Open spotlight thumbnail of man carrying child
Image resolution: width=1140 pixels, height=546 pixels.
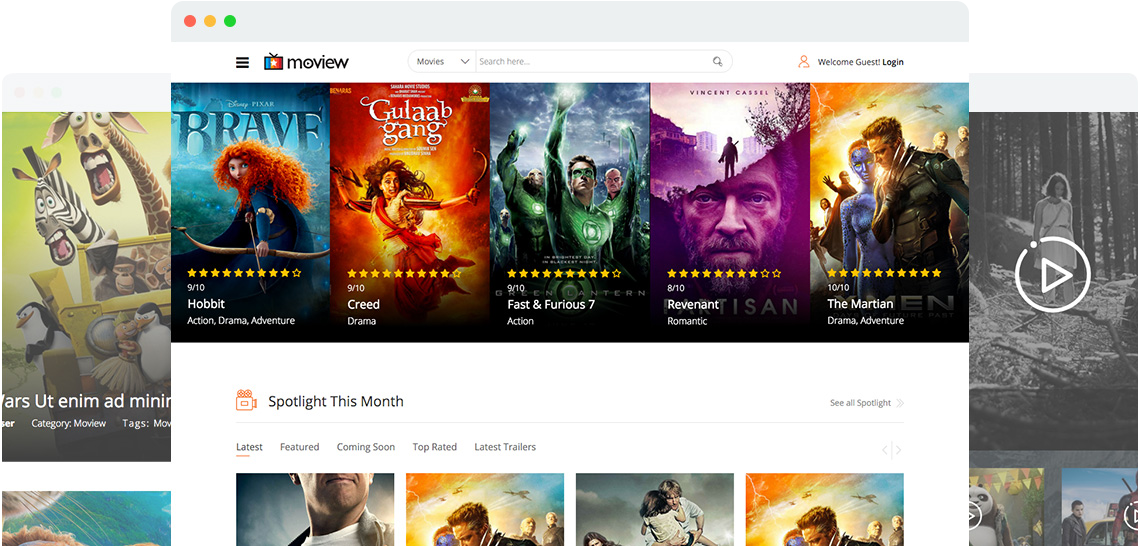[655, 509]
